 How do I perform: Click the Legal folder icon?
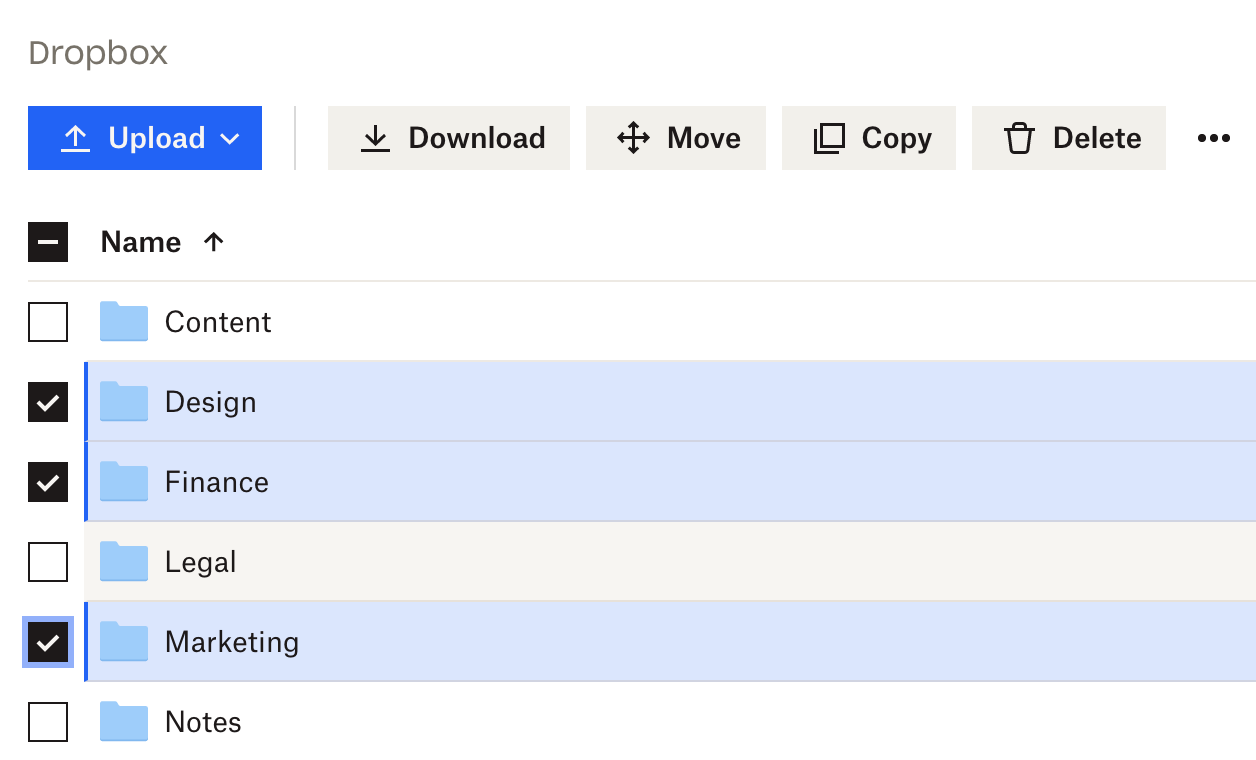coord(124,562)
